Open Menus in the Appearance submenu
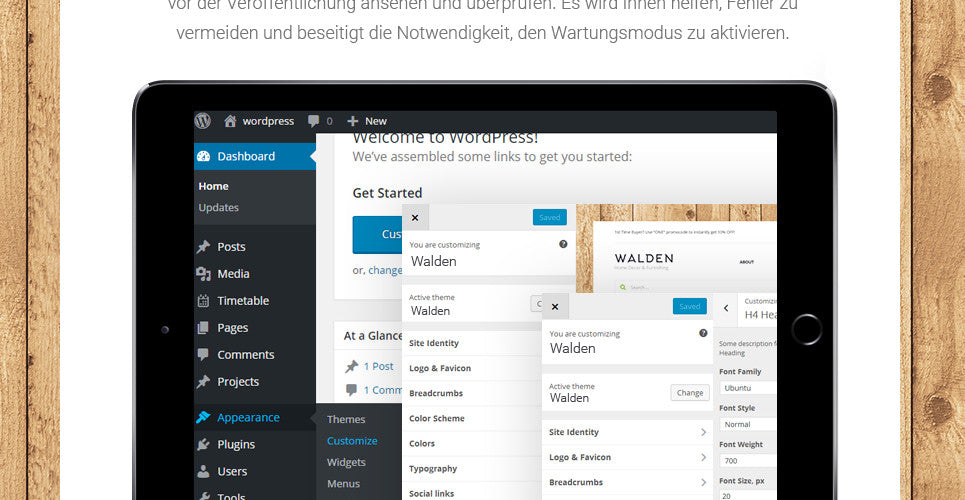 (x=343, y=484)
